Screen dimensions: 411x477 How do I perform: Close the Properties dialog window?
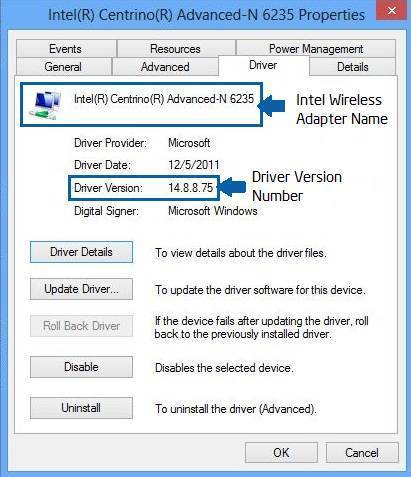click(x=391, y=11)
